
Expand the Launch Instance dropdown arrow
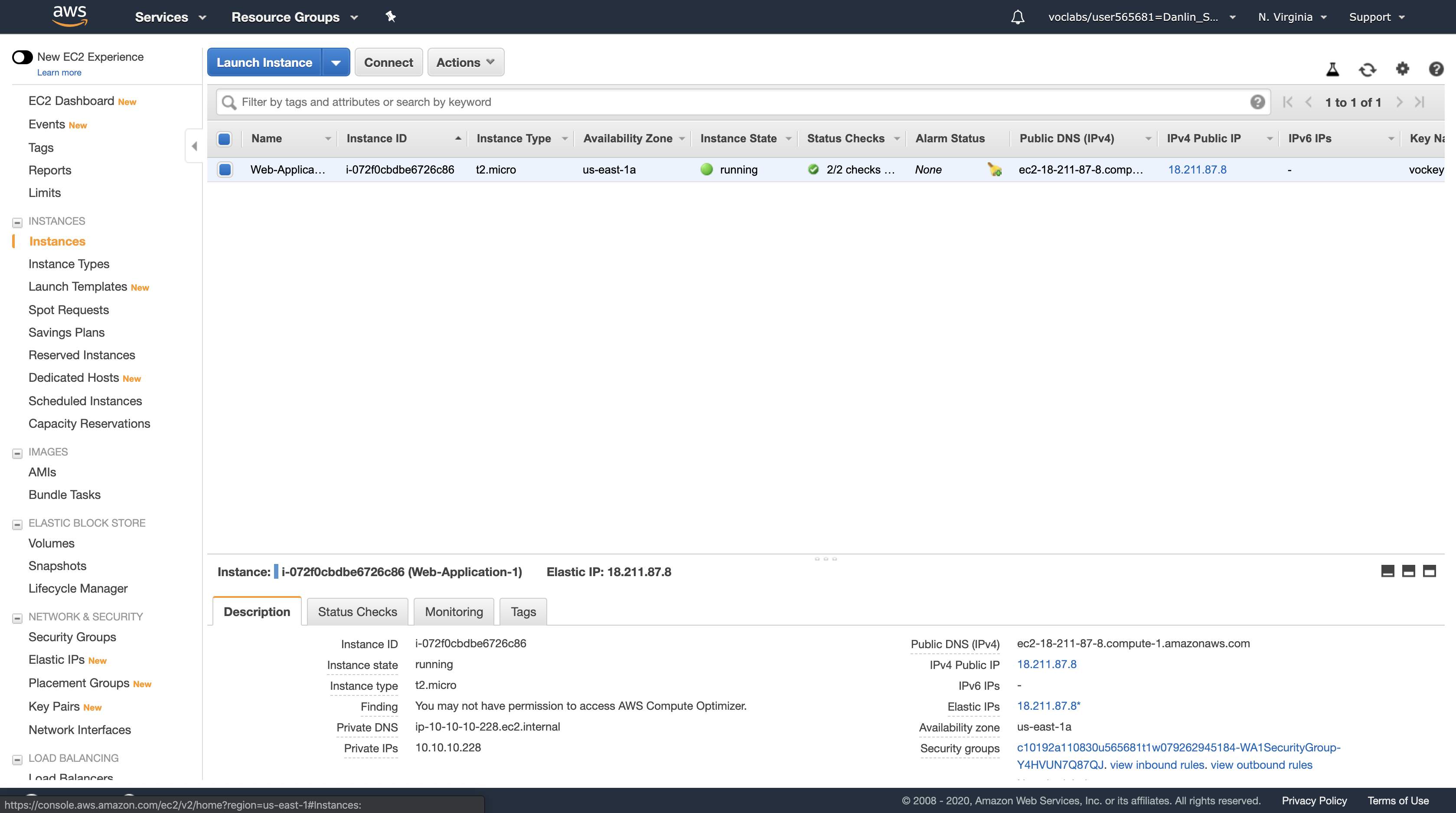(336, 62)
